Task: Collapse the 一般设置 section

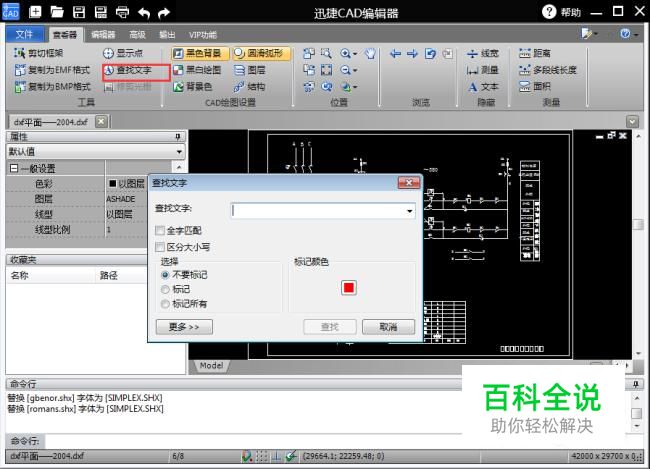Action: tap(14, 168)
